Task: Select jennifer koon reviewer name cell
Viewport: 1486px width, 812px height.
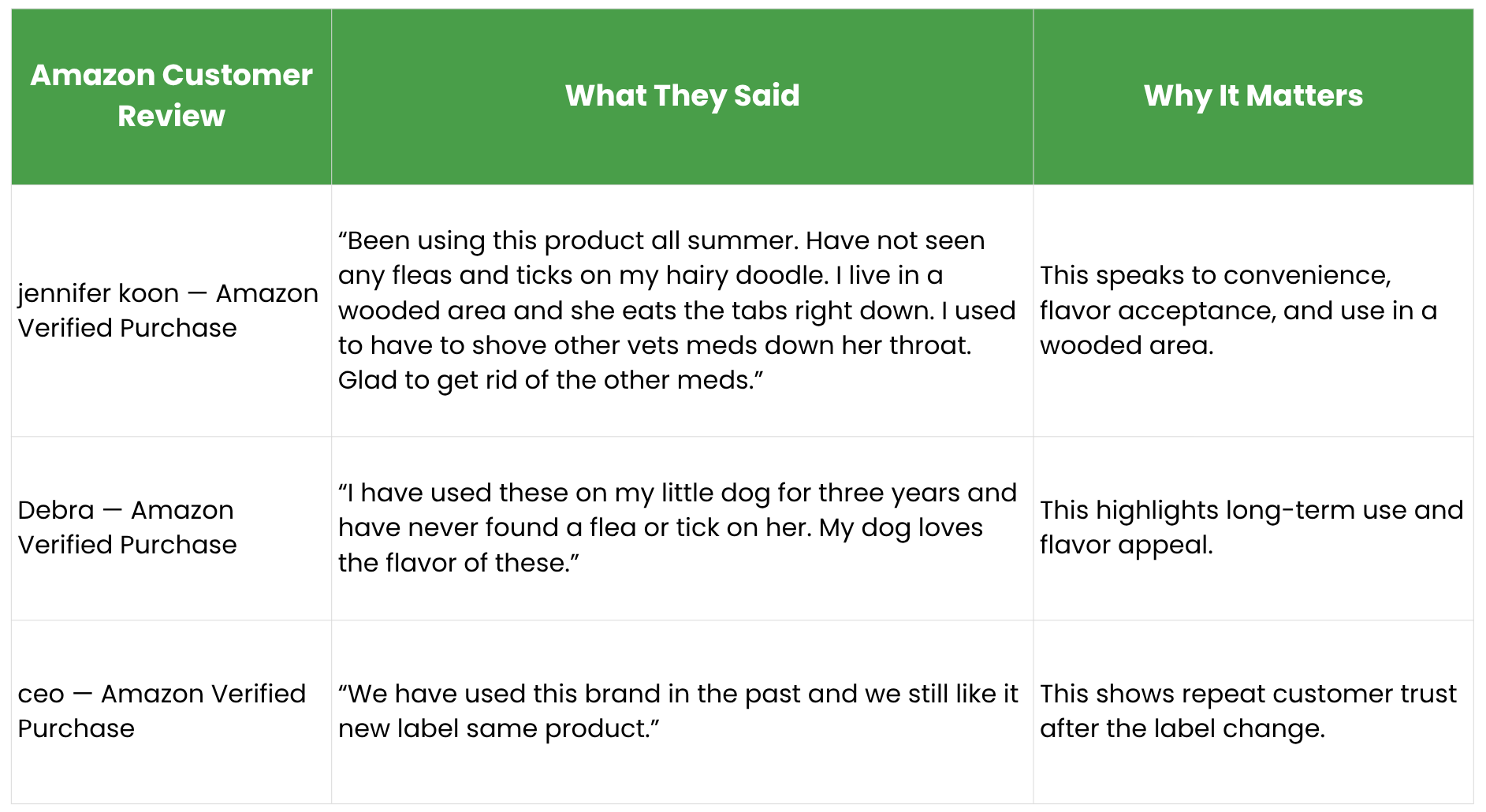Action: 171,311
